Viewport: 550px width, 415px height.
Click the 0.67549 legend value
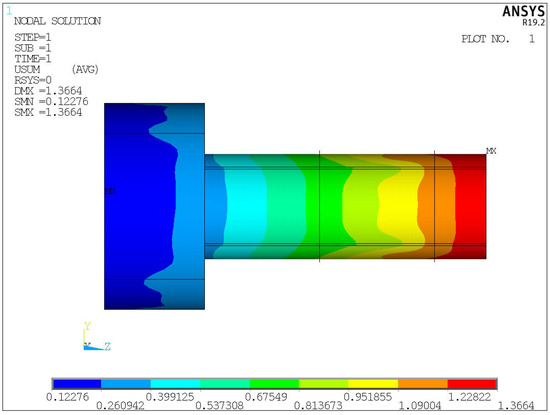pyautogui.click(x=266, y=397)
